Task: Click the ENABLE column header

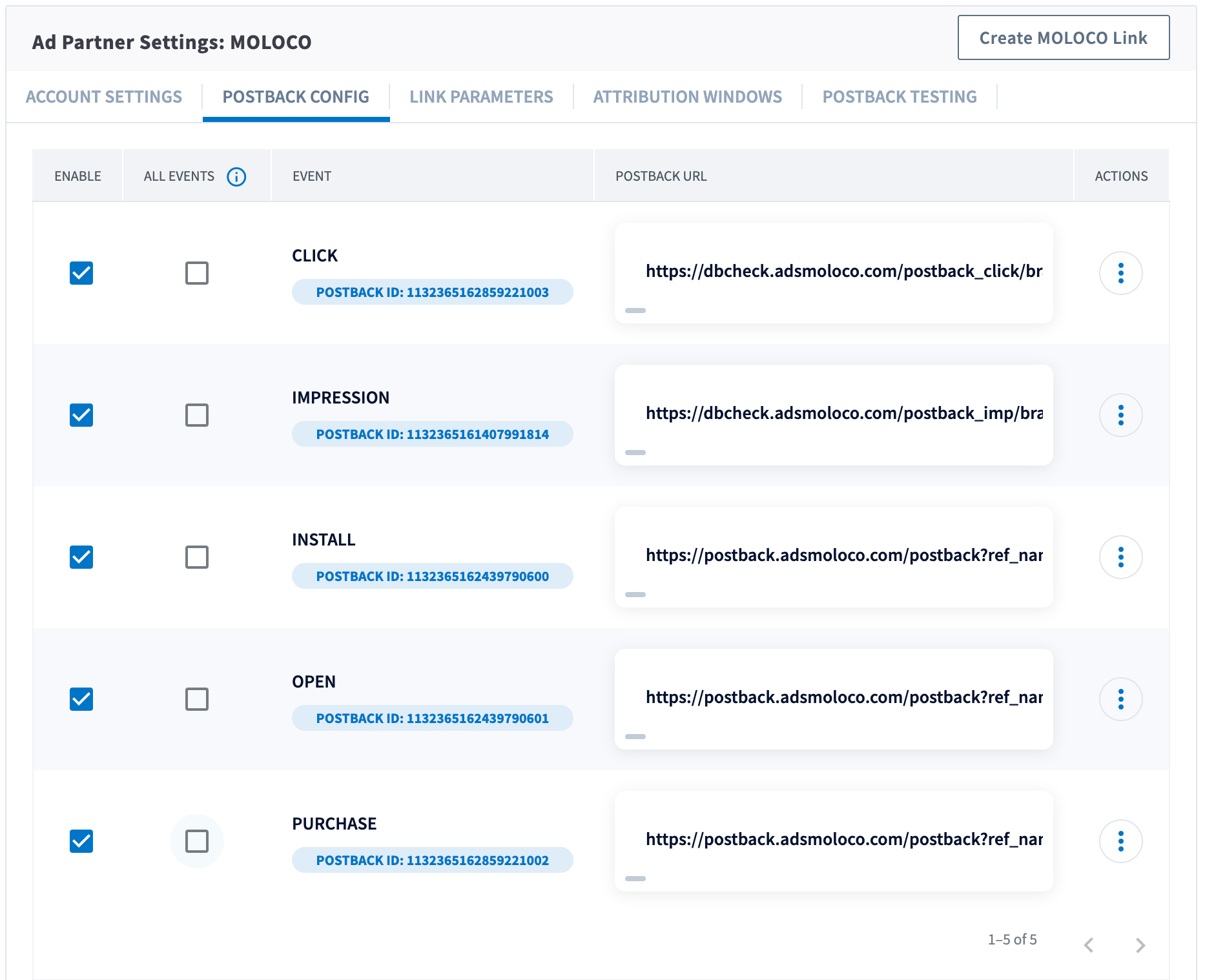Action: [77, 176]
